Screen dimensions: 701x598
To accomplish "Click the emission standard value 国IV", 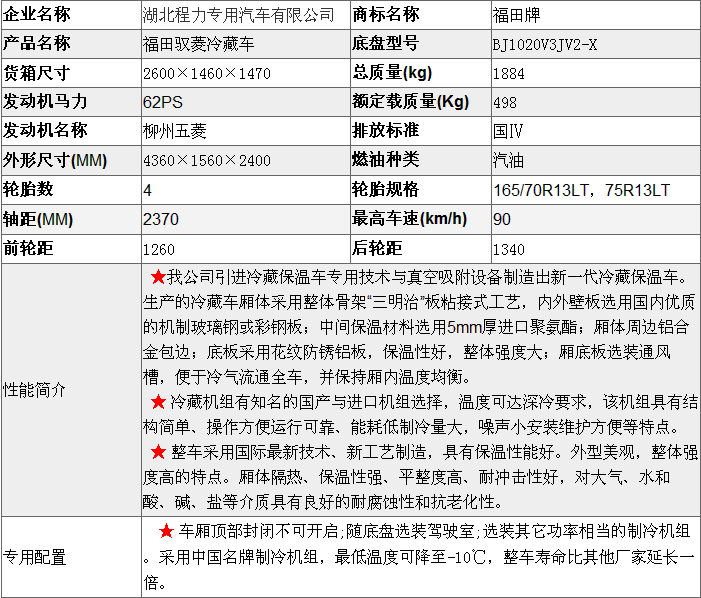I will [x=508, y=131].
